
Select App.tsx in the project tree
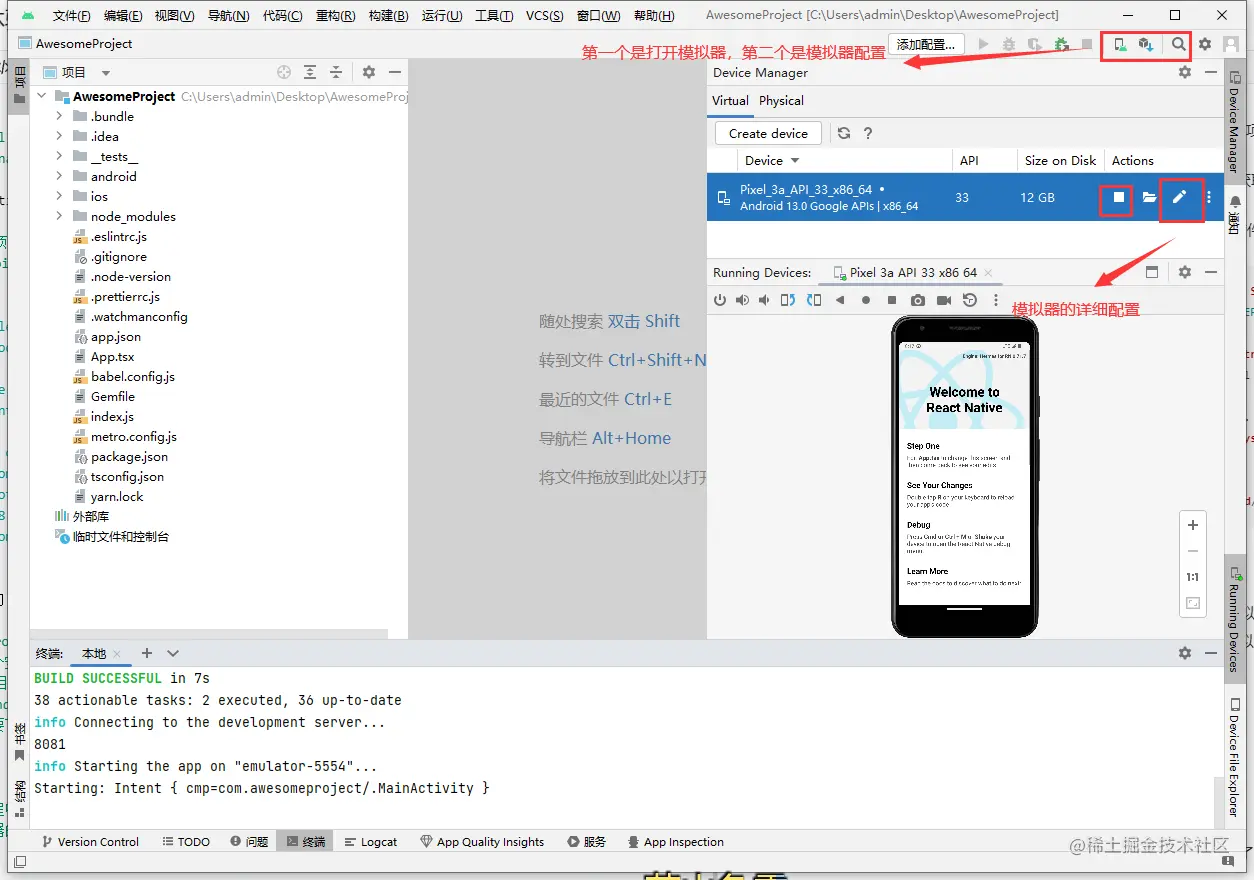click(x=112, y=356)
